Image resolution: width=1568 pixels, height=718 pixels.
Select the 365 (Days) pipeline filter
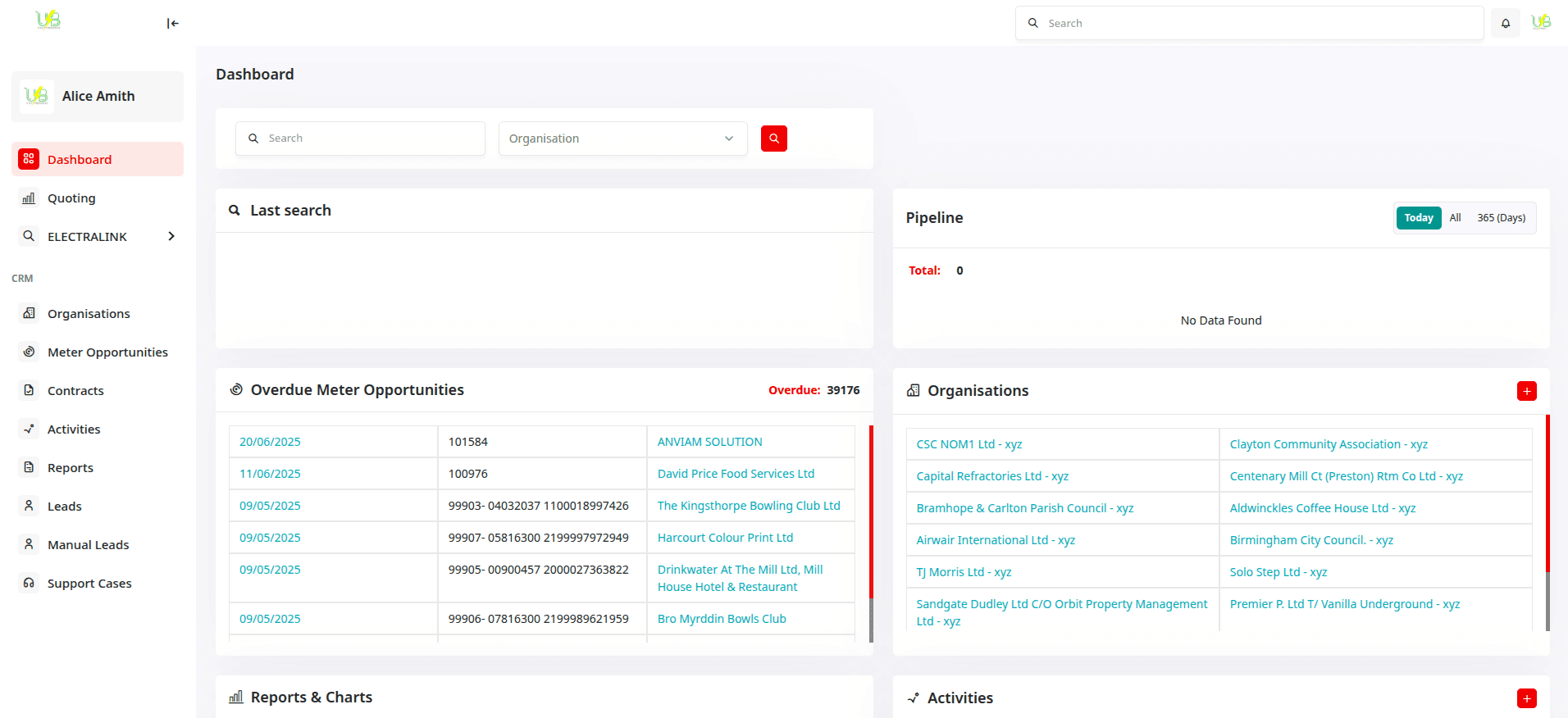click(1502, 218)
